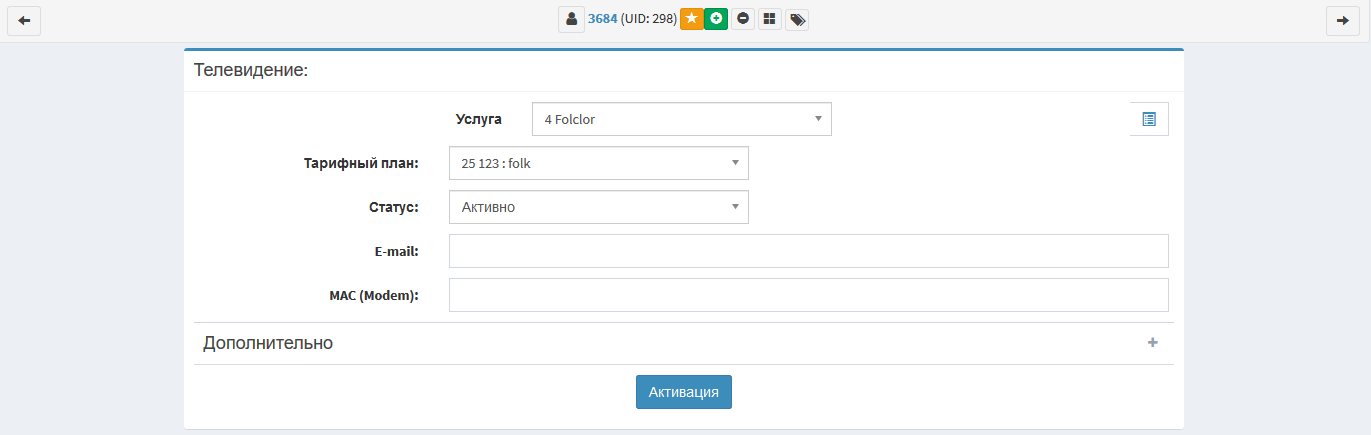
Task: Open the user profile icon
Action: (x=571, y=19)
